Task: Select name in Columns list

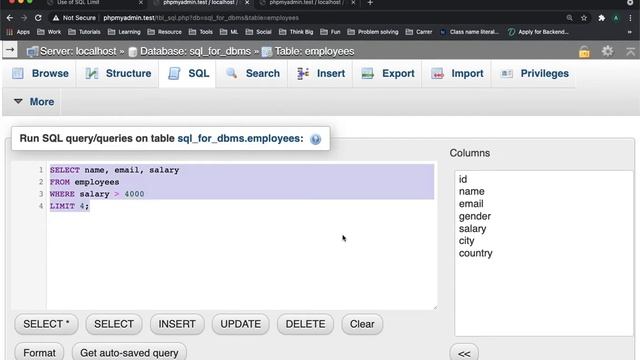Action: pyautogui.click(x=471, y=191)
